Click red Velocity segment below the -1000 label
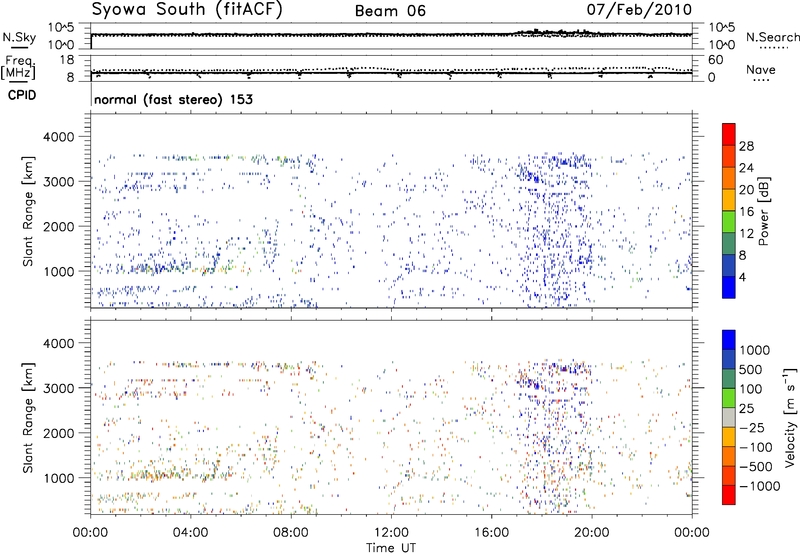 point(729,495)
